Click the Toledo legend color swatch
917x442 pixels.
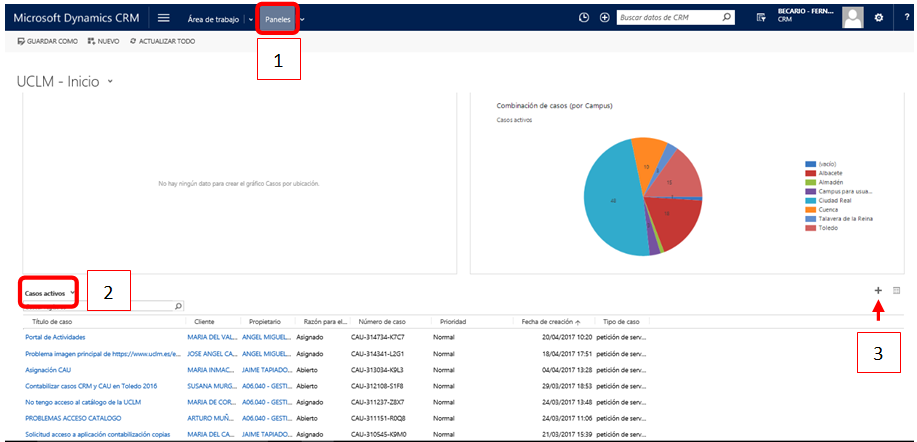pyautogui.click(x=811, y=229)
